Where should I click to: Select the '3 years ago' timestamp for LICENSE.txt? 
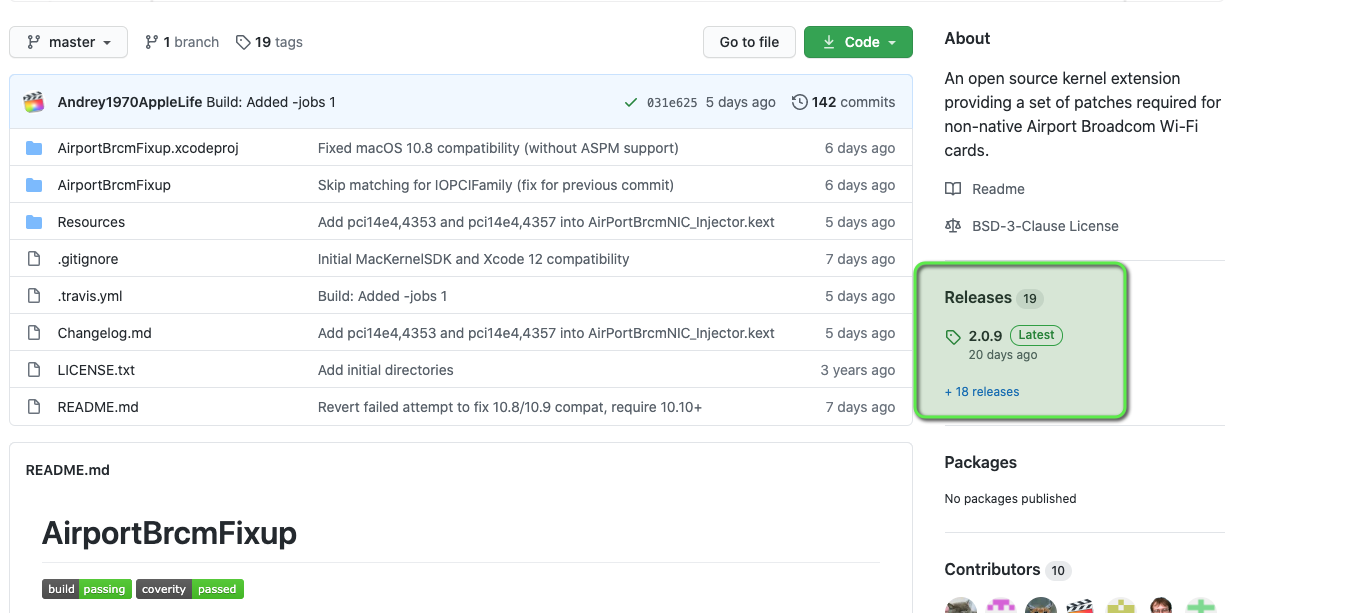tap(858, 370)
